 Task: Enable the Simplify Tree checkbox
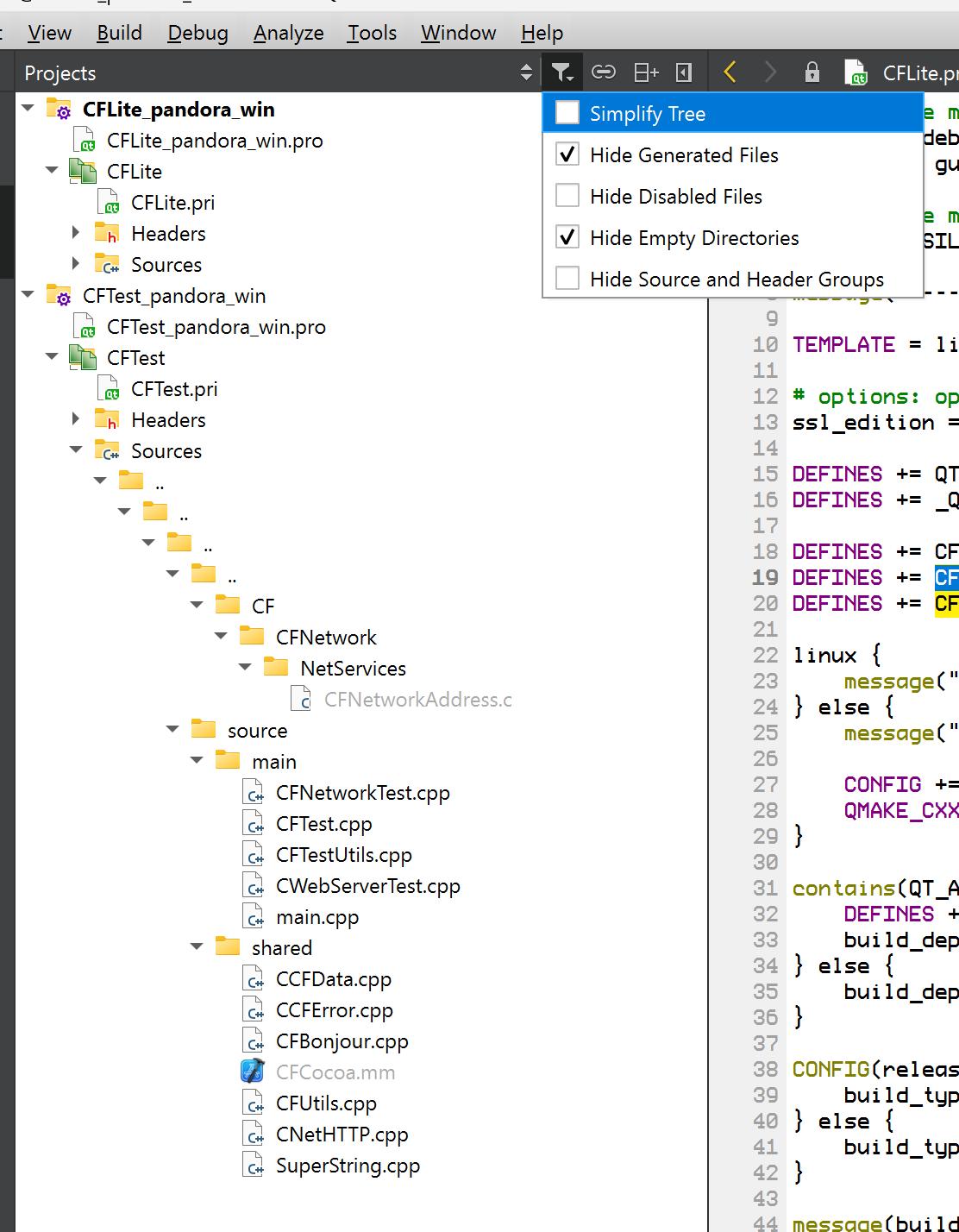(567, 113)
